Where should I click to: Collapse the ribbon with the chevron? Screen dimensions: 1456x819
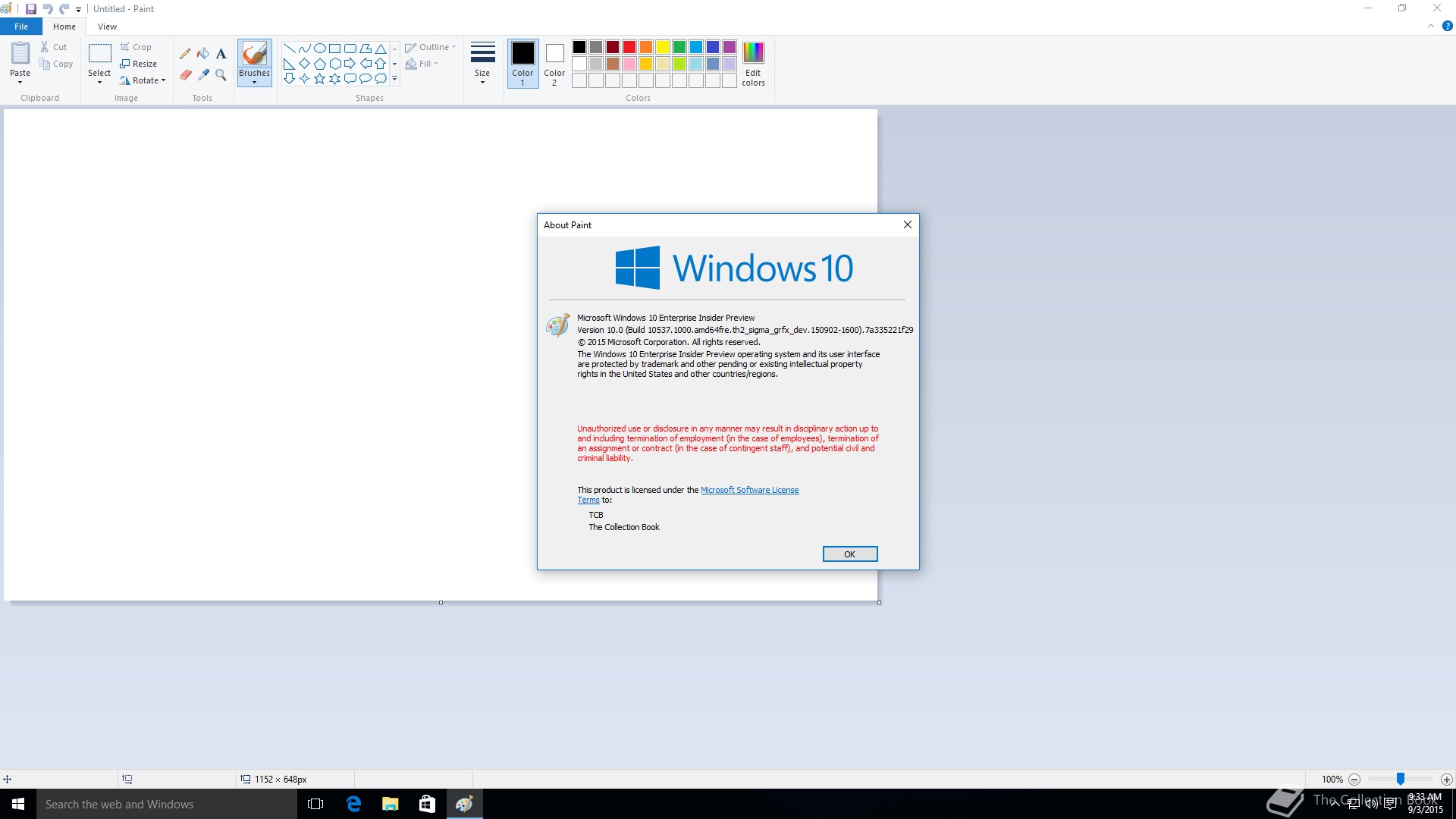(x=1431, y=26)
